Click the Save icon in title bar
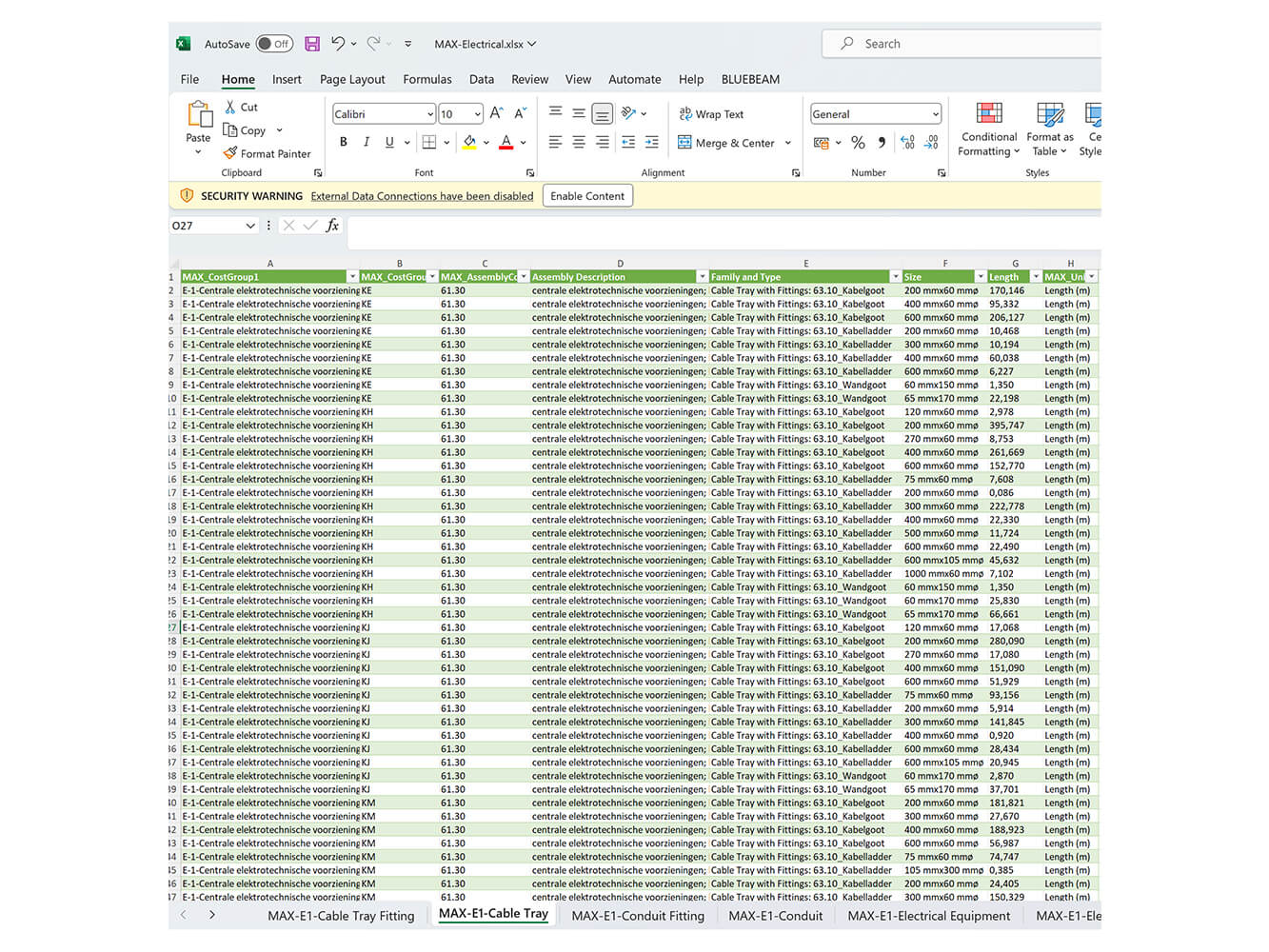 pos(312,44)
